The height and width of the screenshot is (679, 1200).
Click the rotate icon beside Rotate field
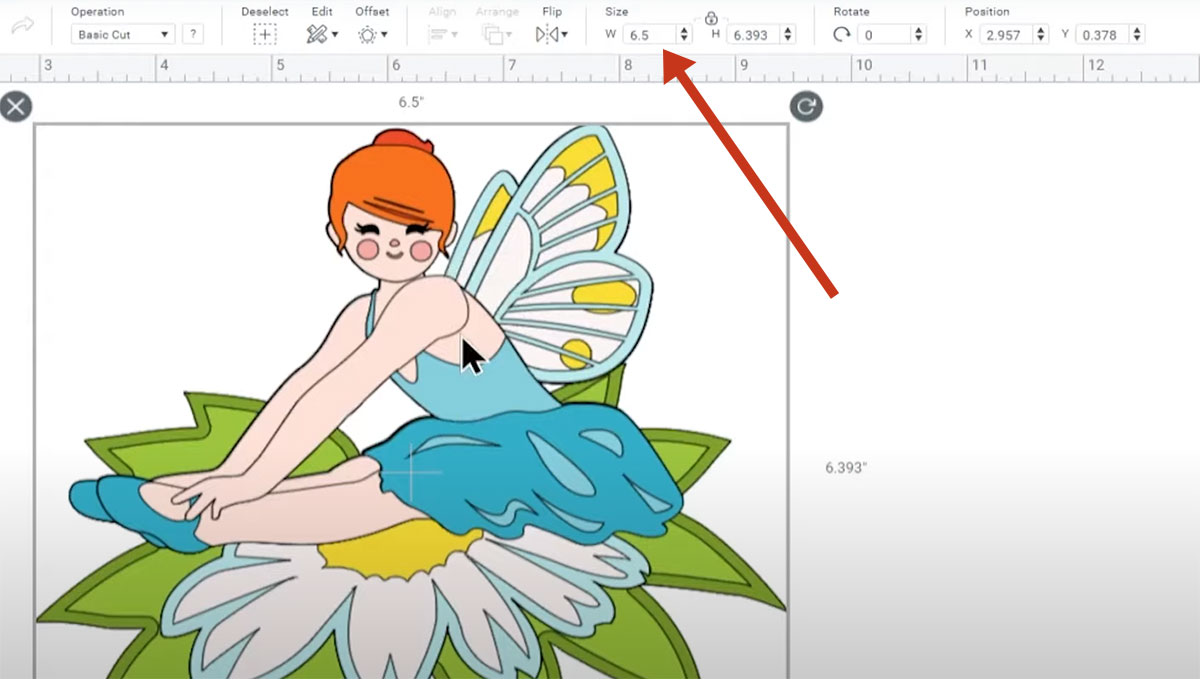coord(842,34)
